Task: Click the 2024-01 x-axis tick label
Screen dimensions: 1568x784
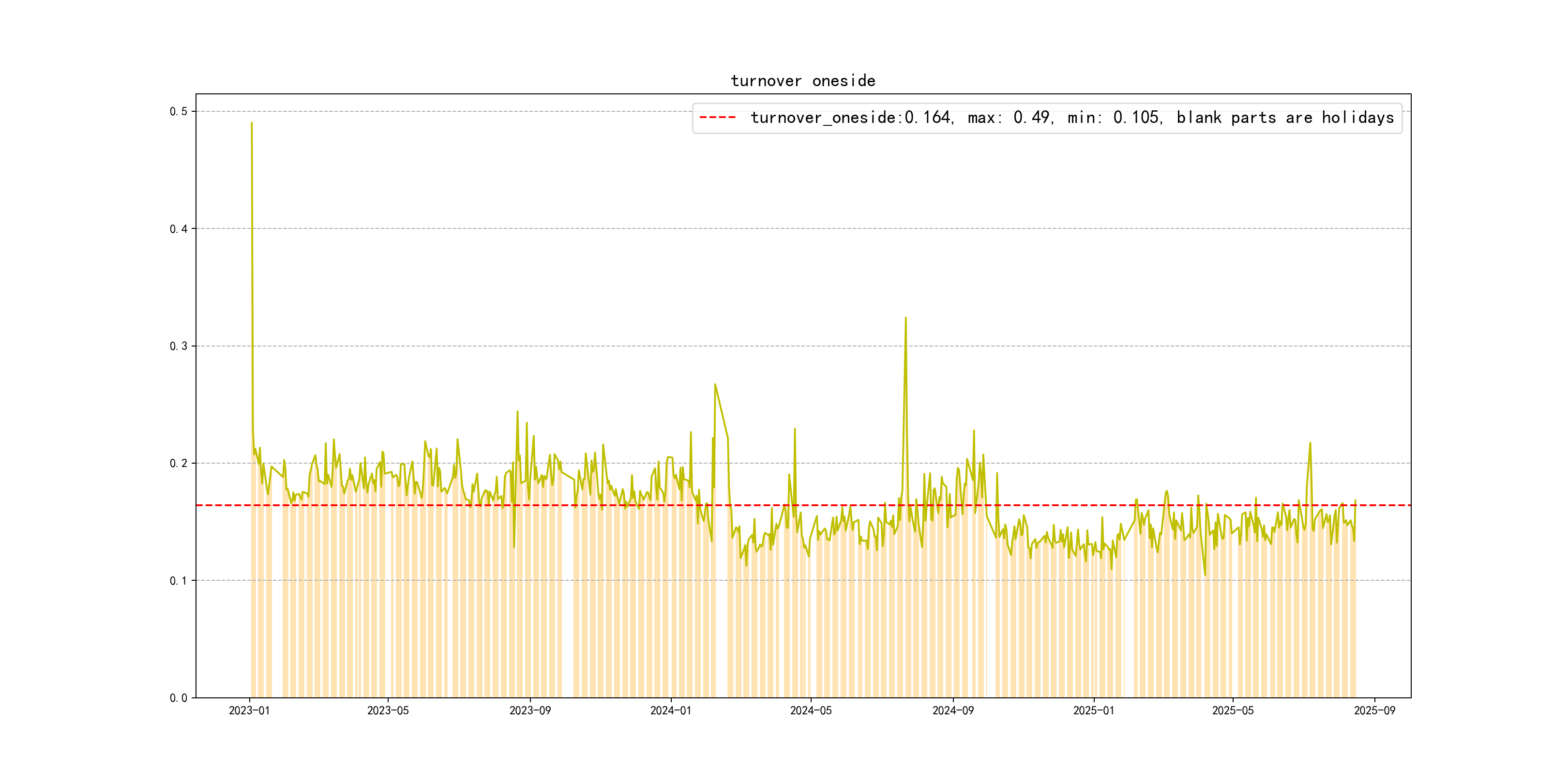Action: [670, 710]
